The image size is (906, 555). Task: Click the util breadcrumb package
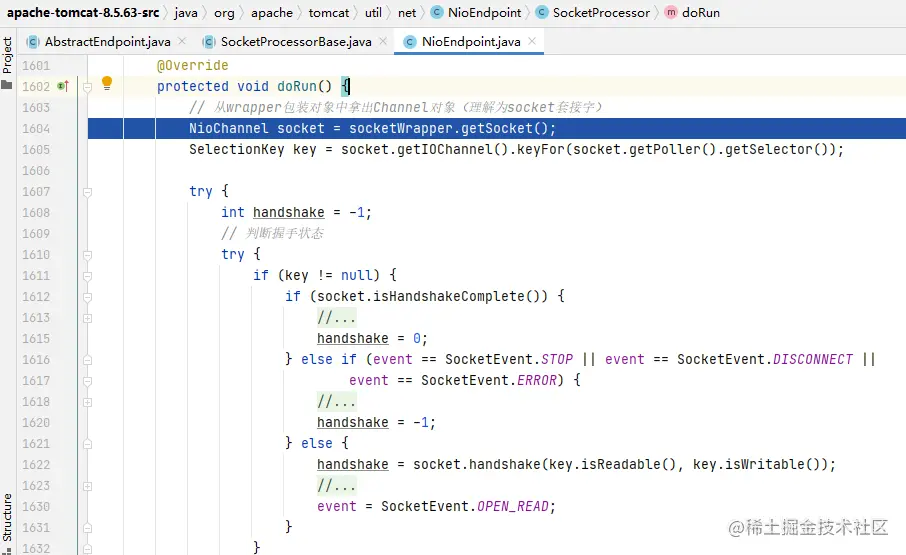[373, 12]
